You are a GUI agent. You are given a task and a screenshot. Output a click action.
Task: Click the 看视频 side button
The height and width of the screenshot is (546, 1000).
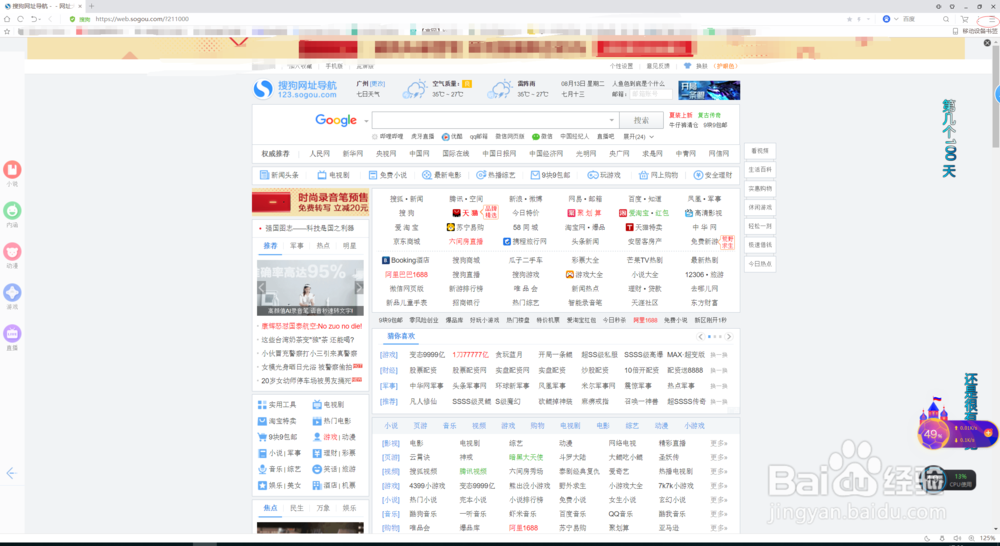click(760, 151)
